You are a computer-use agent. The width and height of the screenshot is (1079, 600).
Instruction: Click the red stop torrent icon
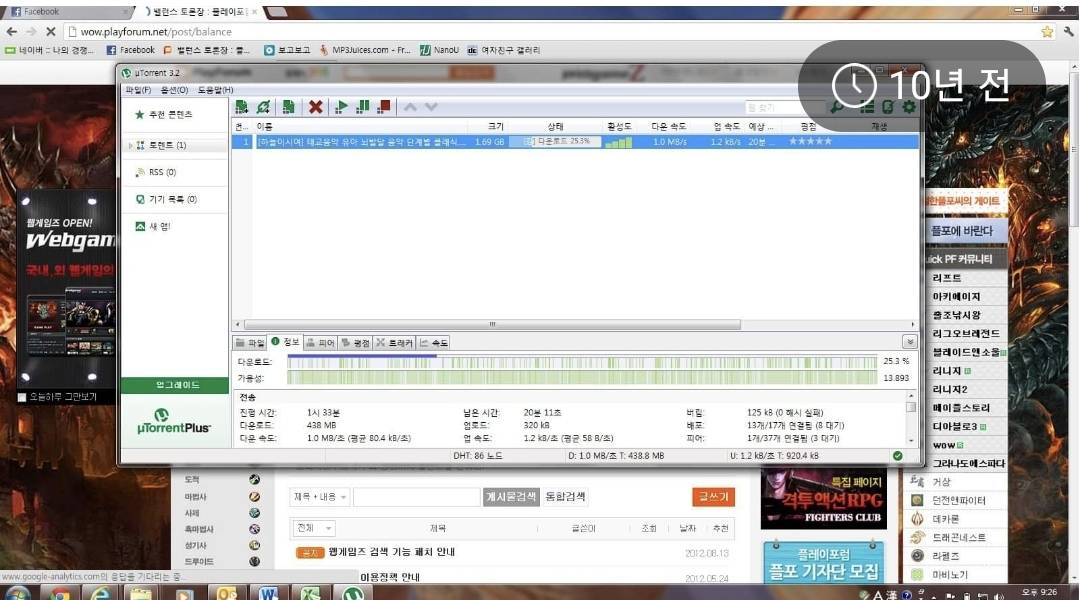pyautogui.click(x=384, y=107)
